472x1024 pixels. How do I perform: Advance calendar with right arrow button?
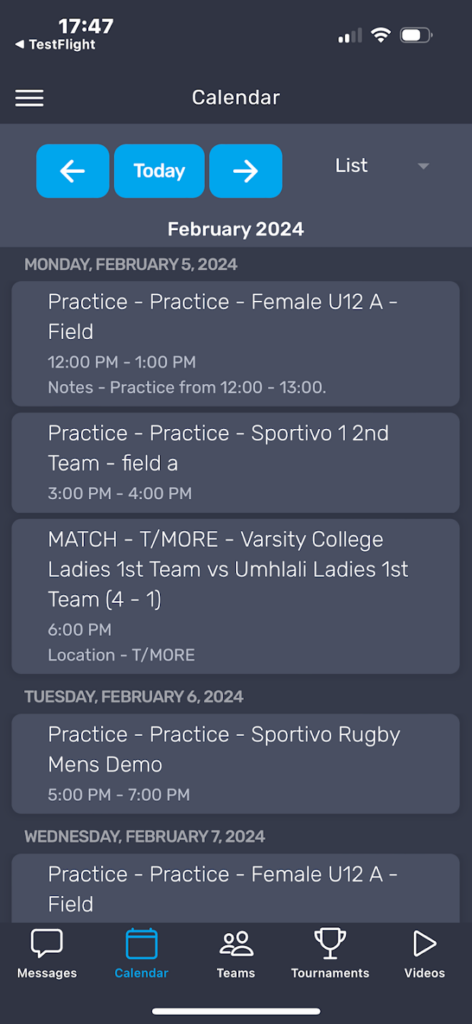pos(245,171)
